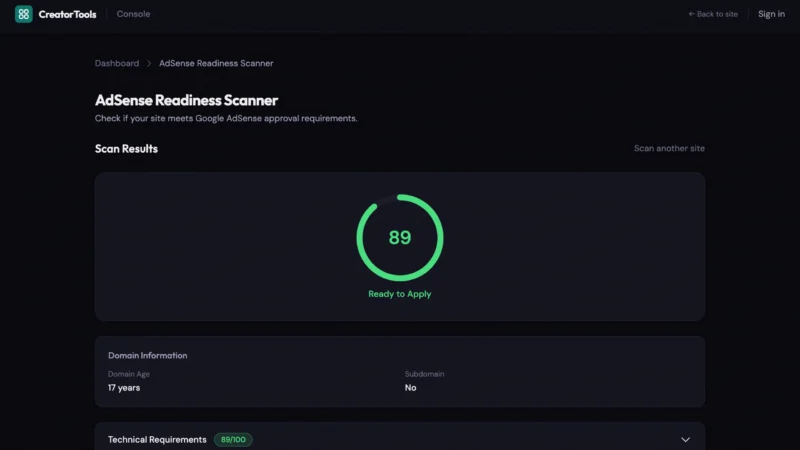Navigate to Dashboard in the breadcrumb
Screen dimensions: 800x450
pyautogui.click(x=117, y=63)
